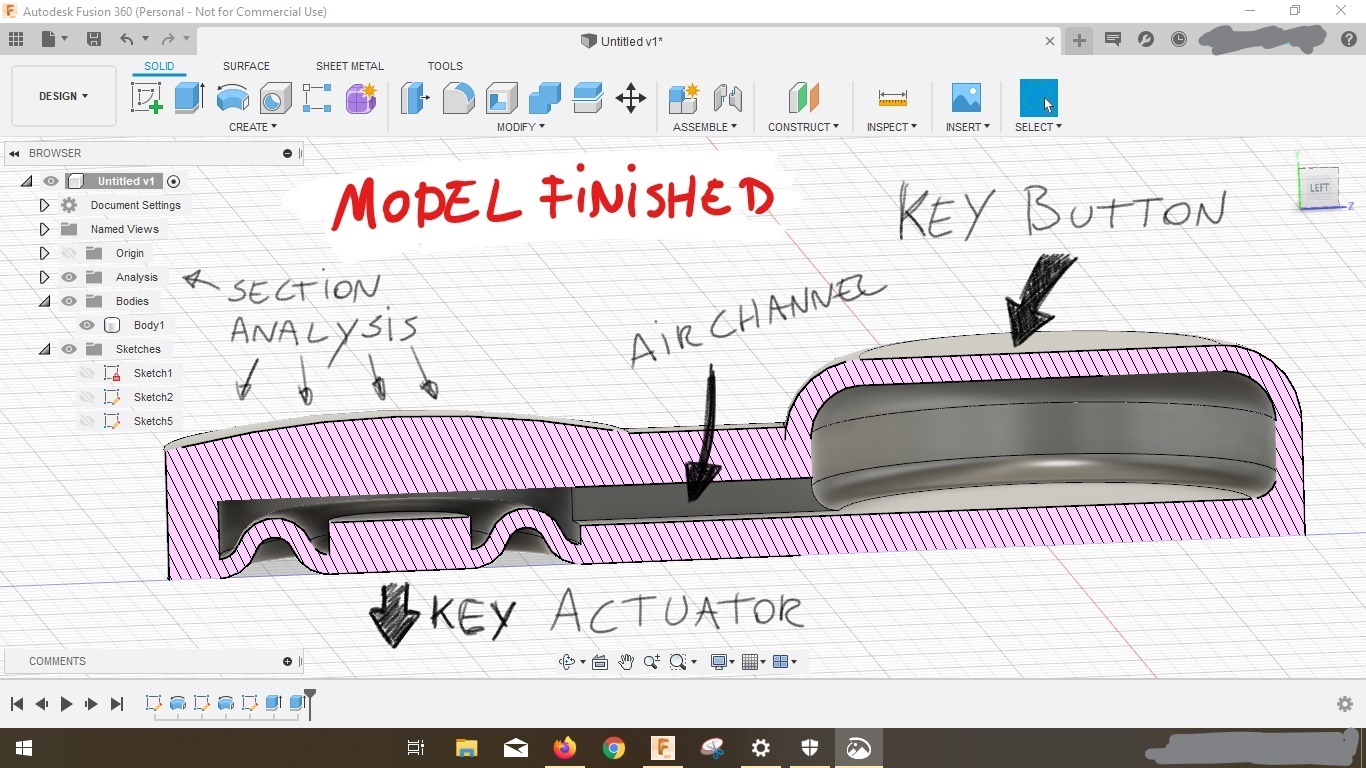Open the CREATE dropdown menu
1366x768 pixels.
[x=253, y=127]
